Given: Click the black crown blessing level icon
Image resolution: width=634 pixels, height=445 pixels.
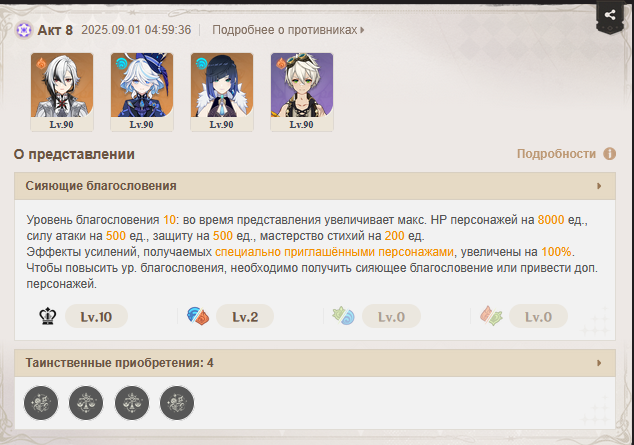Looking at the screenshot, I should (x=48, y=316).
